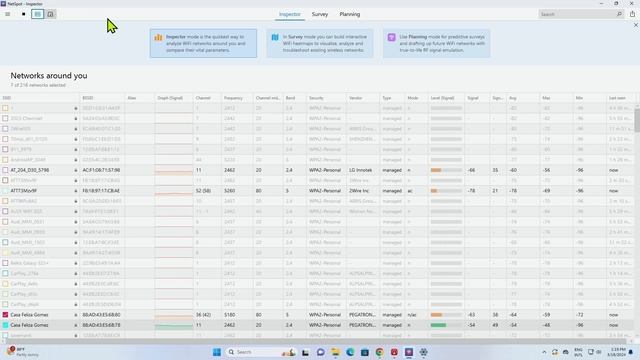Switch to the table list view

click(38, 14)
